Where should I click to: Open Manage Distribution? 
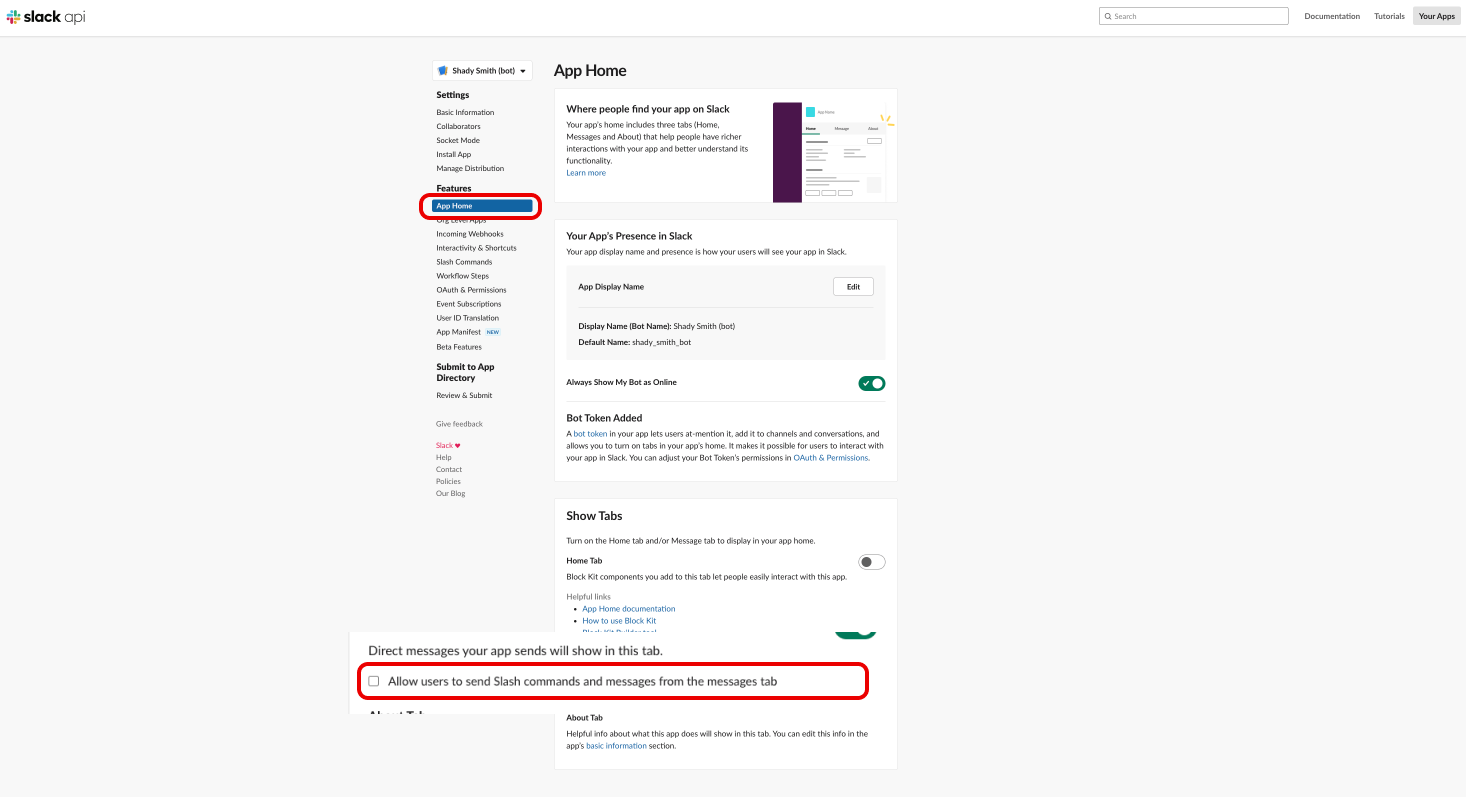coord(470,168)
